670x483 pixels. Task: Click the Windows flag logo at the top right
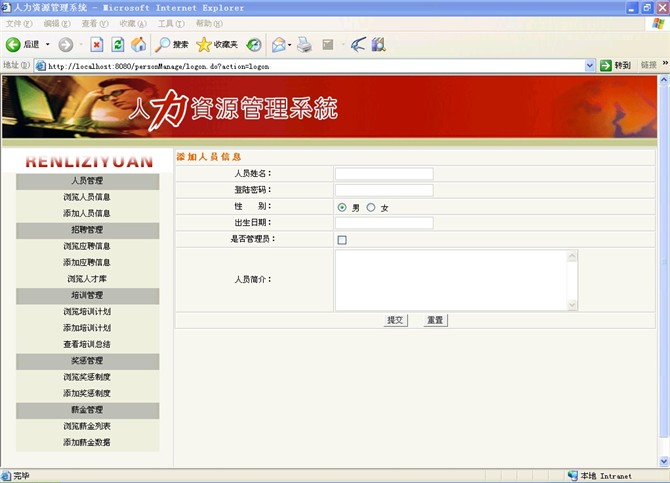[658, 24]
